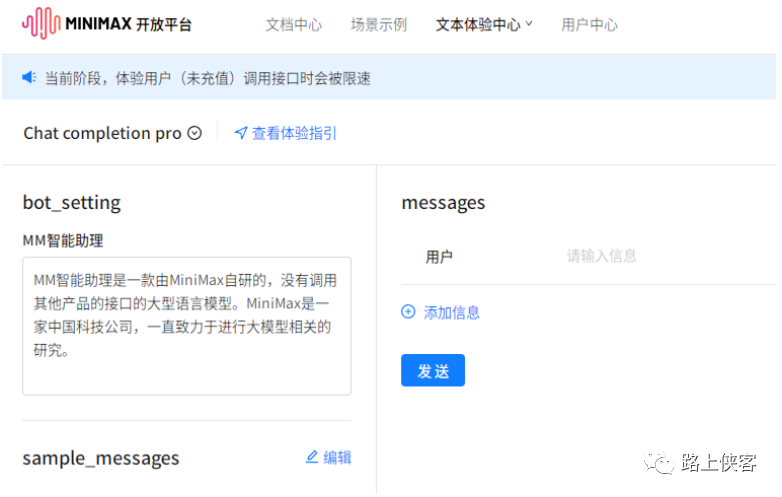782x497 pixels.
Task: Click the paper-plane guide icon
Action: click(x=241, y=133)
